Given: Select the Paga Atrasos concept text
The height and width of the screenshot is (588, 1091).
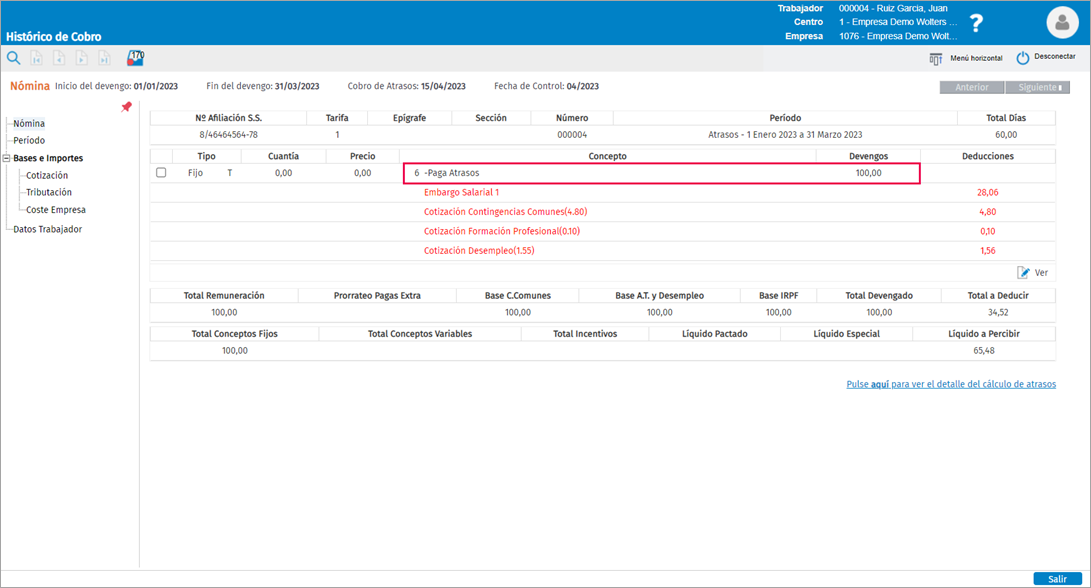Looking at the screenshot, I should [x=452, y=173].
